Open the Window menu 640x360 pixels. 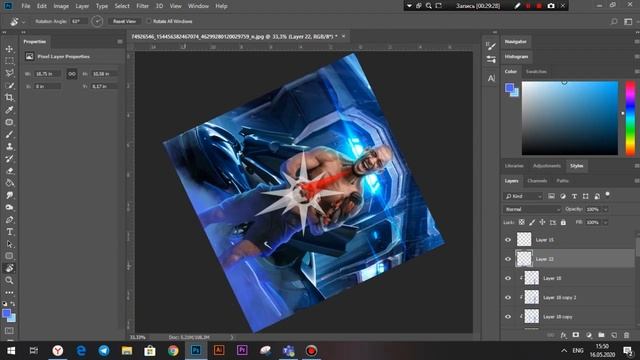coord(198,6)
